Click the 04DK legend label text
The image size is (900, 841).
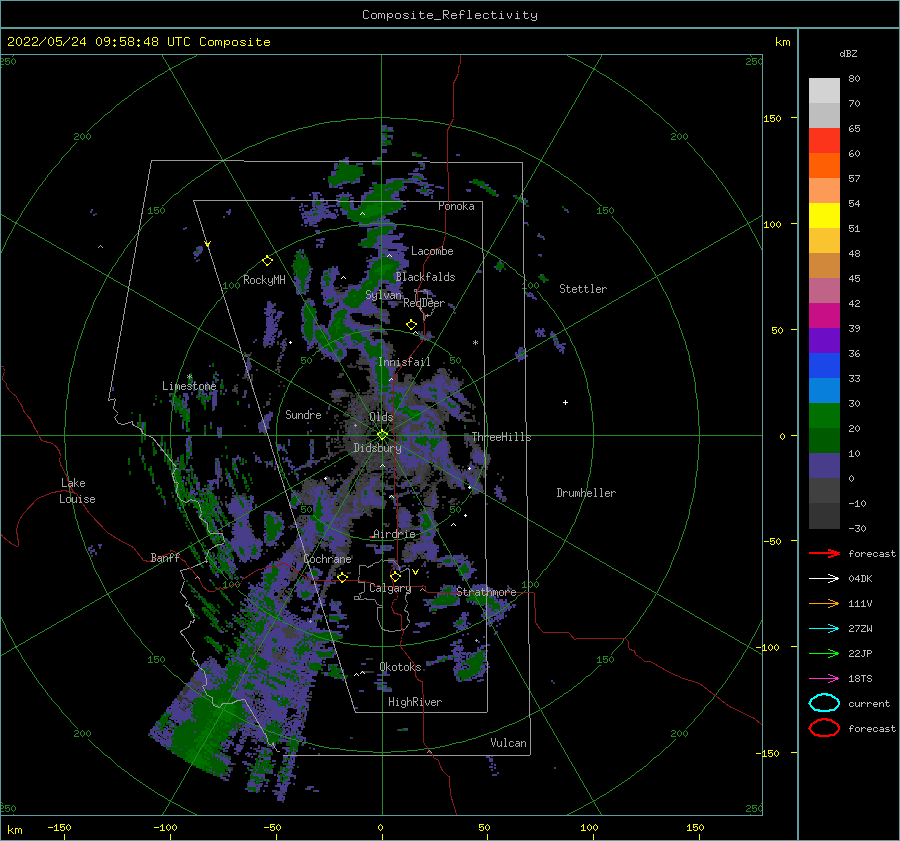(860, 579)
